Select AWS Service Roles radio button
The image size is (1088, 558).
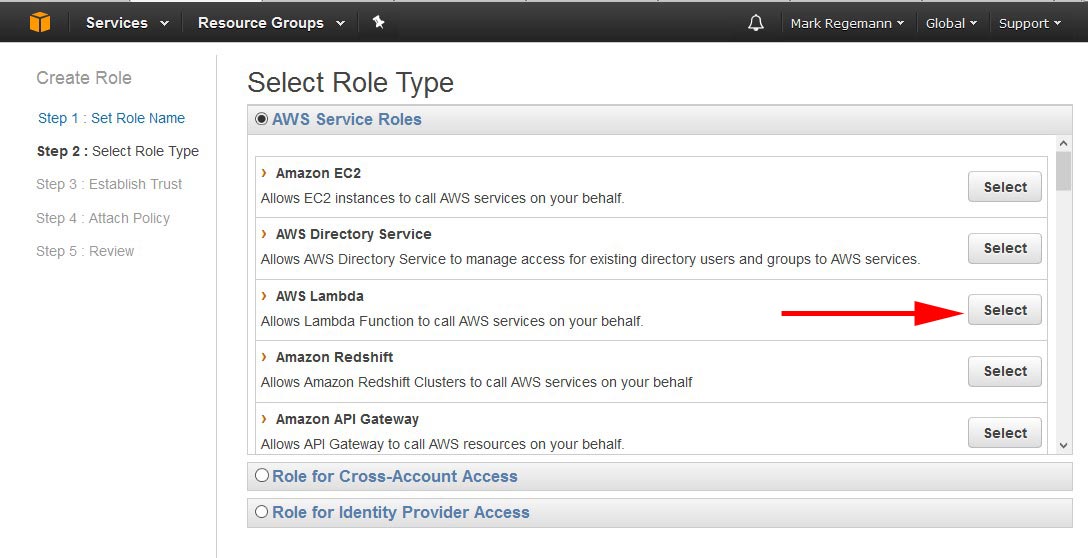(261, 119)
